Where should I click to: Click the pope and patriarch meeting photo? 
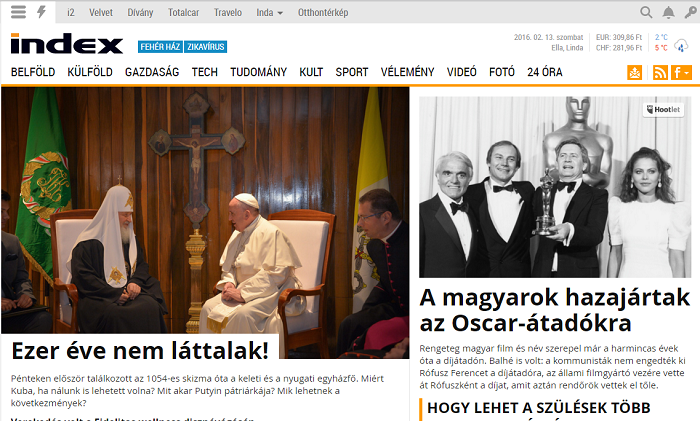(x=205, y=210)
